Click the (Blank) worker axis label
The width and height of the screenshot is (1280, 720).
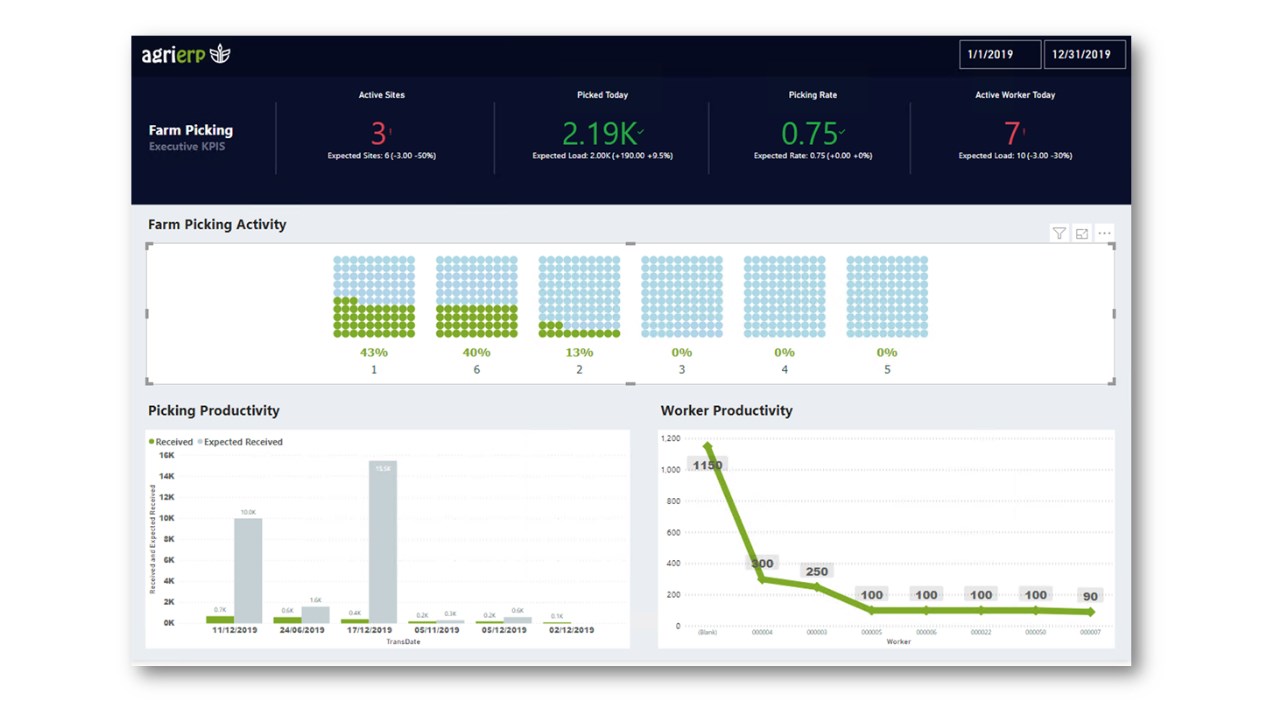(x=707, y=632)
